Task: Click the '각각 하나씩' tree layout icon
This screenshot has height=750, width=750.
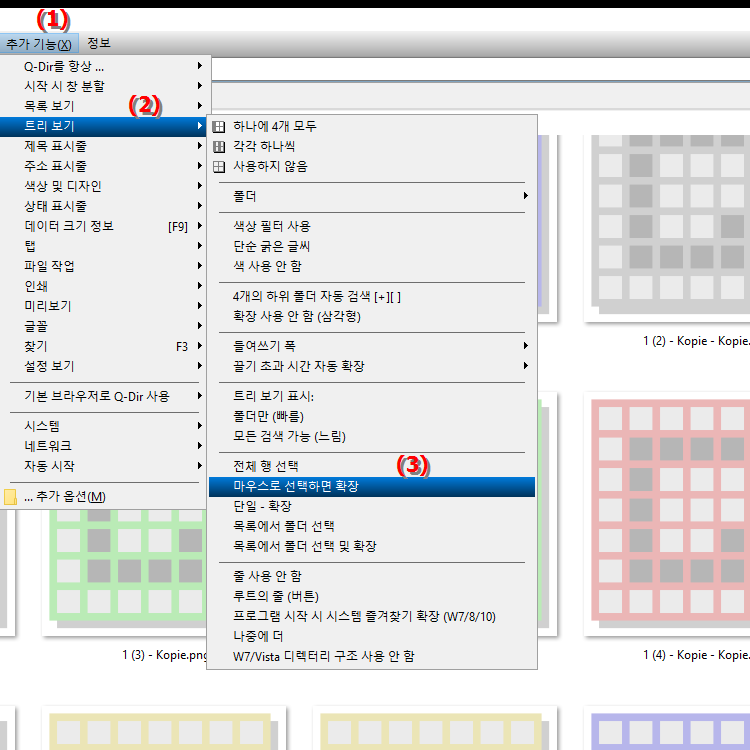Action: click(x=219, y=147)
